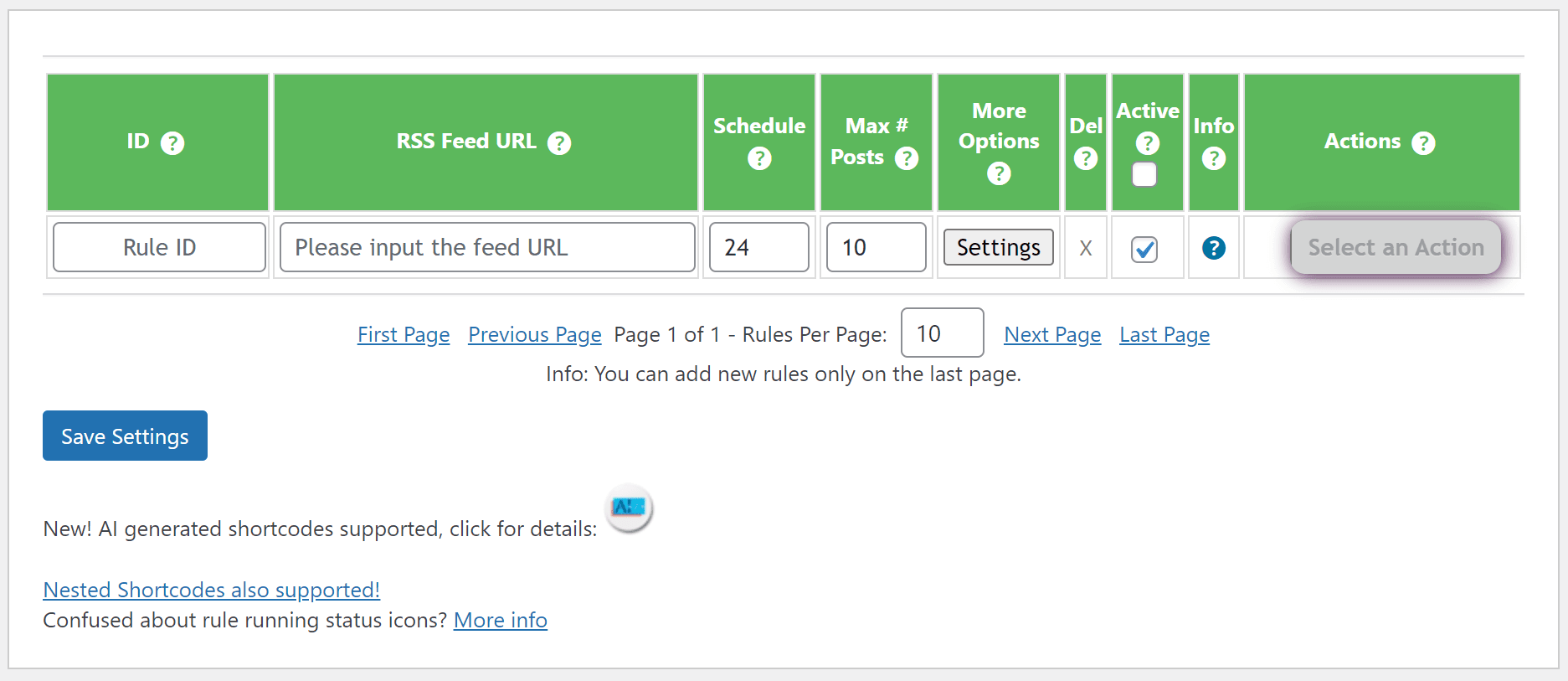This screenshot has width=1568, height=681.
Task: Click the Settings button under More Options
Action: pos(998,247)
